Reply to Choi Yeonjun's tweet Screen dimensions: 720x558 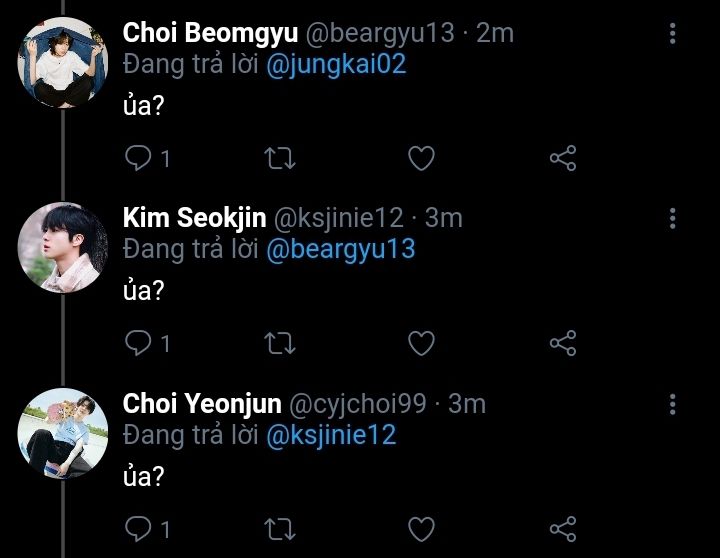(138, 528)
